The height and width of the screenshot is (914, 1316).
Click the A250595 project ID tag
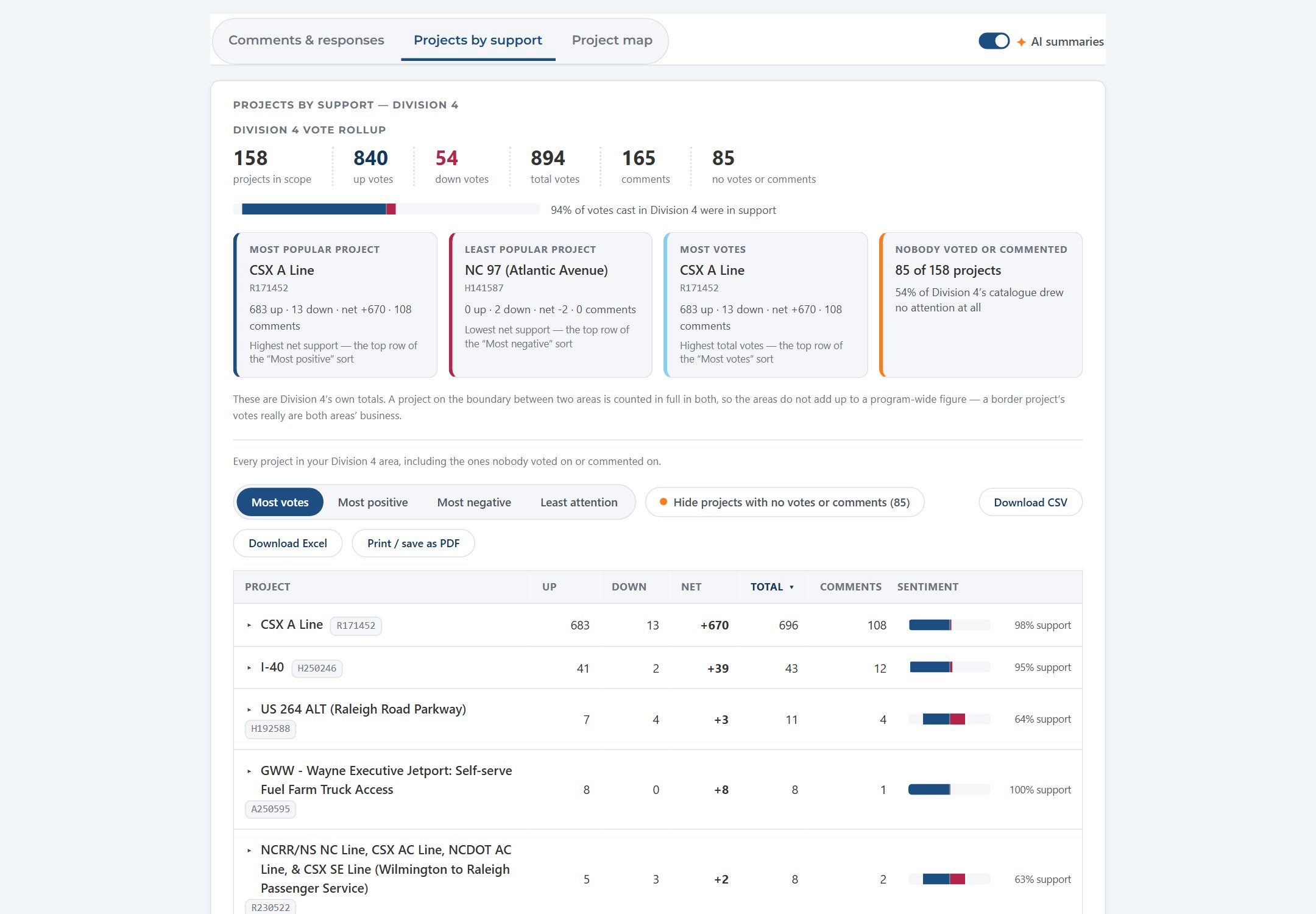coord(271,809)
